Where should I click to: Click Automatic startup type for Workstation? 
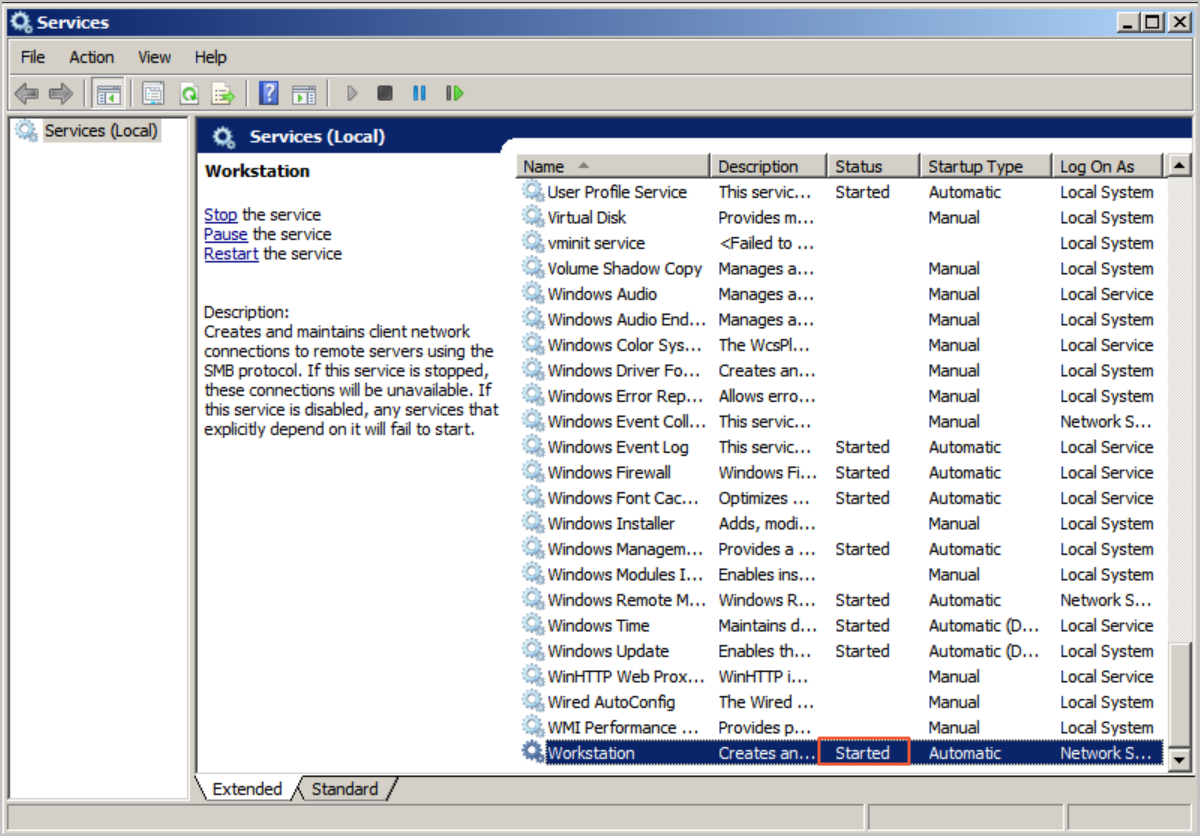coord(964,753)
